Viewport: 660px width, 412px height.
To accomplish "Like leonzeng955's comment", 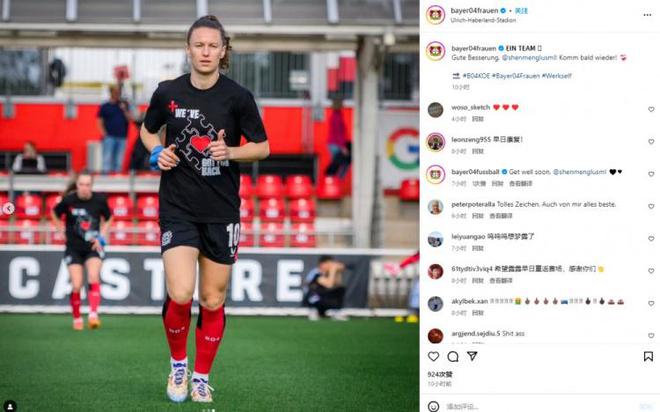I will pos(651,142).
